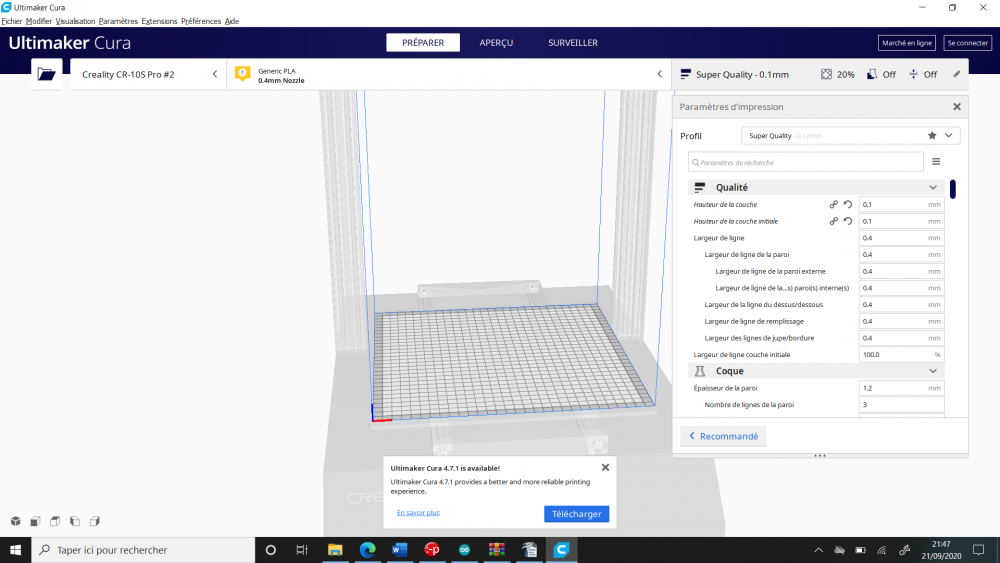Open the Super Quality profile dropdown field
This screenshot has width=1000, height=563.
click(x=851, y=135)
